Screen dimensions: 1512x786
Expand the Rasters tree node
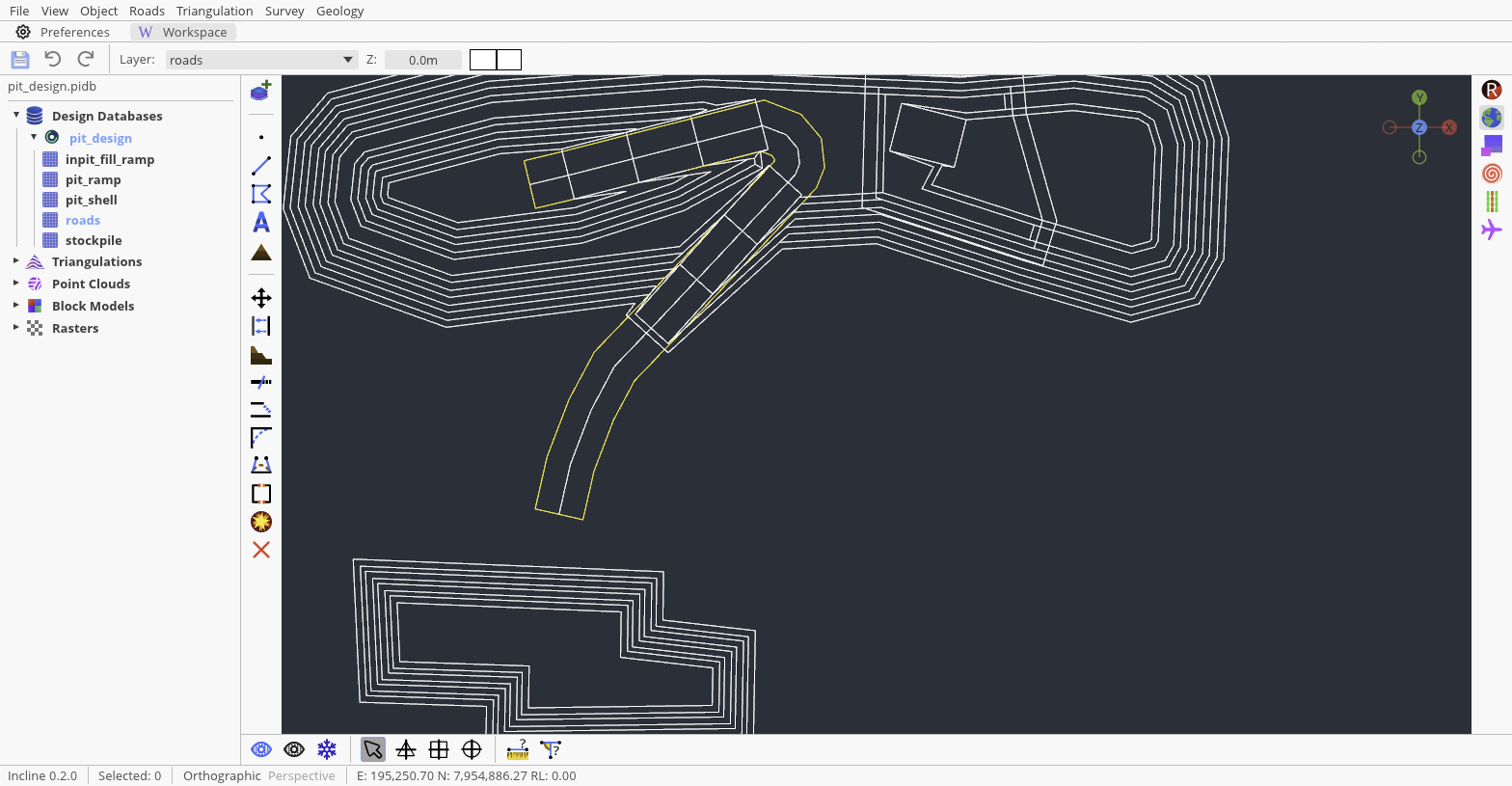16,327
